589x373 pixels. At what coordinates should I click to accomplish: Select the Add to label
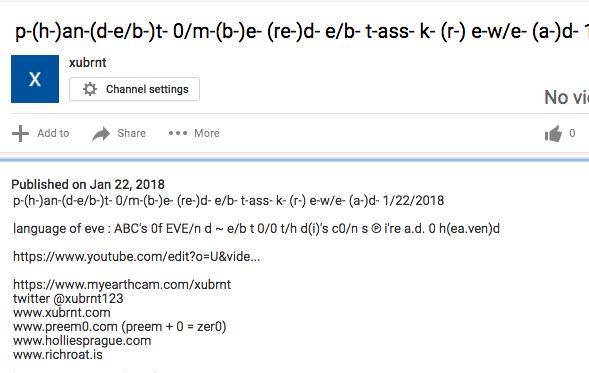53,133
